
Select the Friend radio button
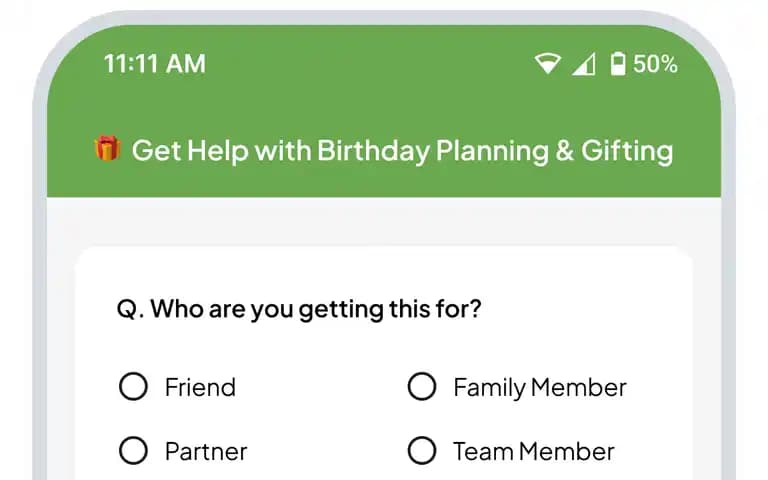pyautogui.click(x=133, y=386)
